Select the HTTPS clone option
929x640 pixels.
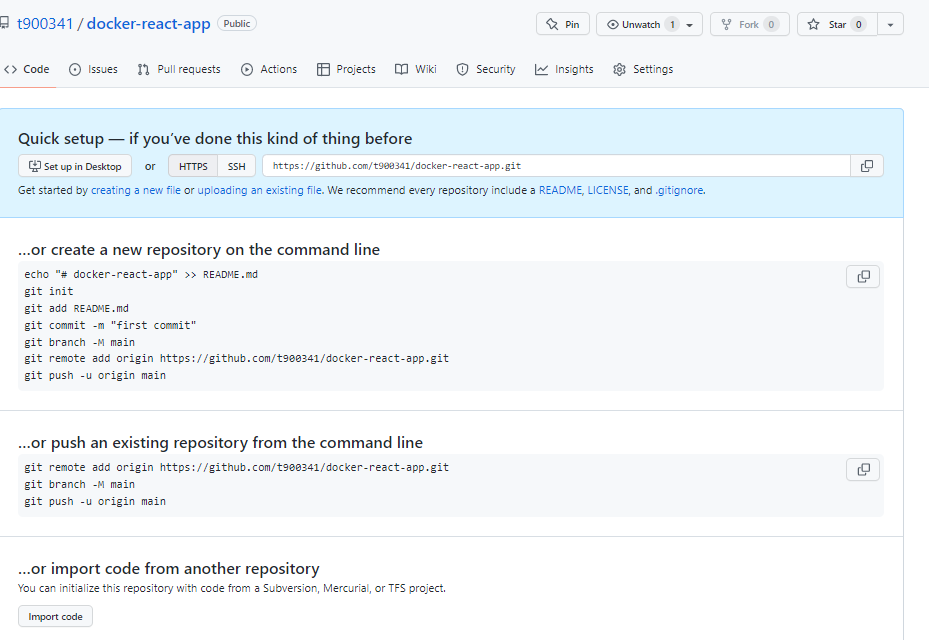pyautogui.click(x=193, y=166)
